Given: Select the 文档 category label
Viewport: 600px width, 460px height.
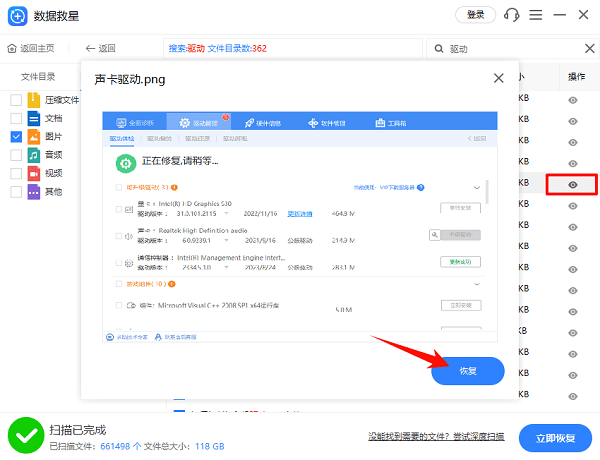Looking at the screenshot, I should [x=54, y=118].
